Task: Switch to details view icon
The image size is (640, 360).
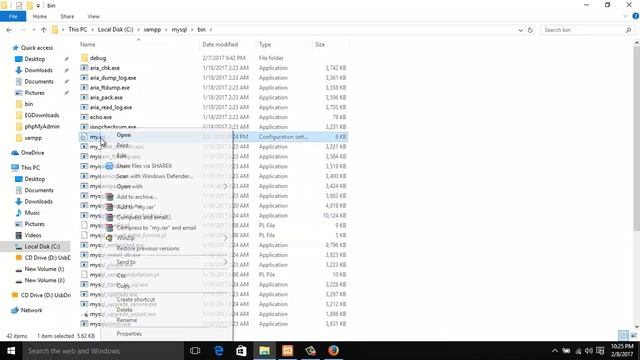Action: coord(623,336)
